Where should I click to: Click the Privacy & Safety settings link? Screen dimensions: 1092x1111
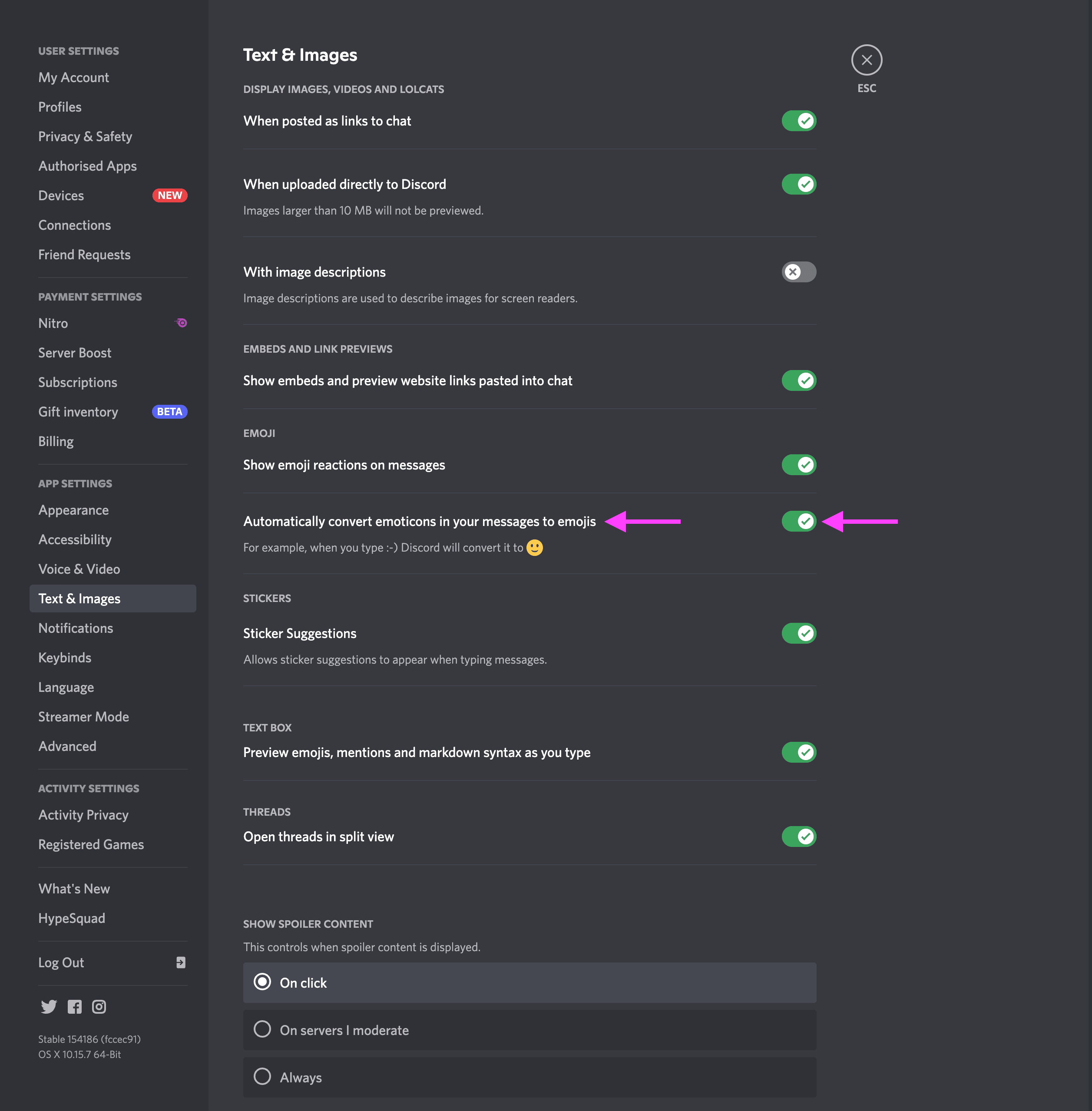click(x=86, y=136)
